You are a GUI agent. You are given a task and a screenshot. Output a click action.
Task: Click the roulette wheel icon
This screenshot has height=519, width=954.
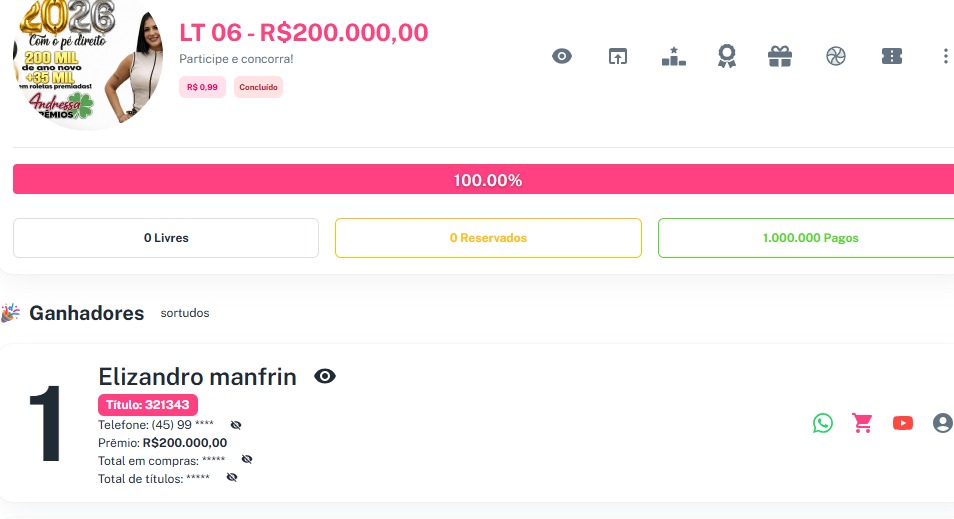pos(836,57)
